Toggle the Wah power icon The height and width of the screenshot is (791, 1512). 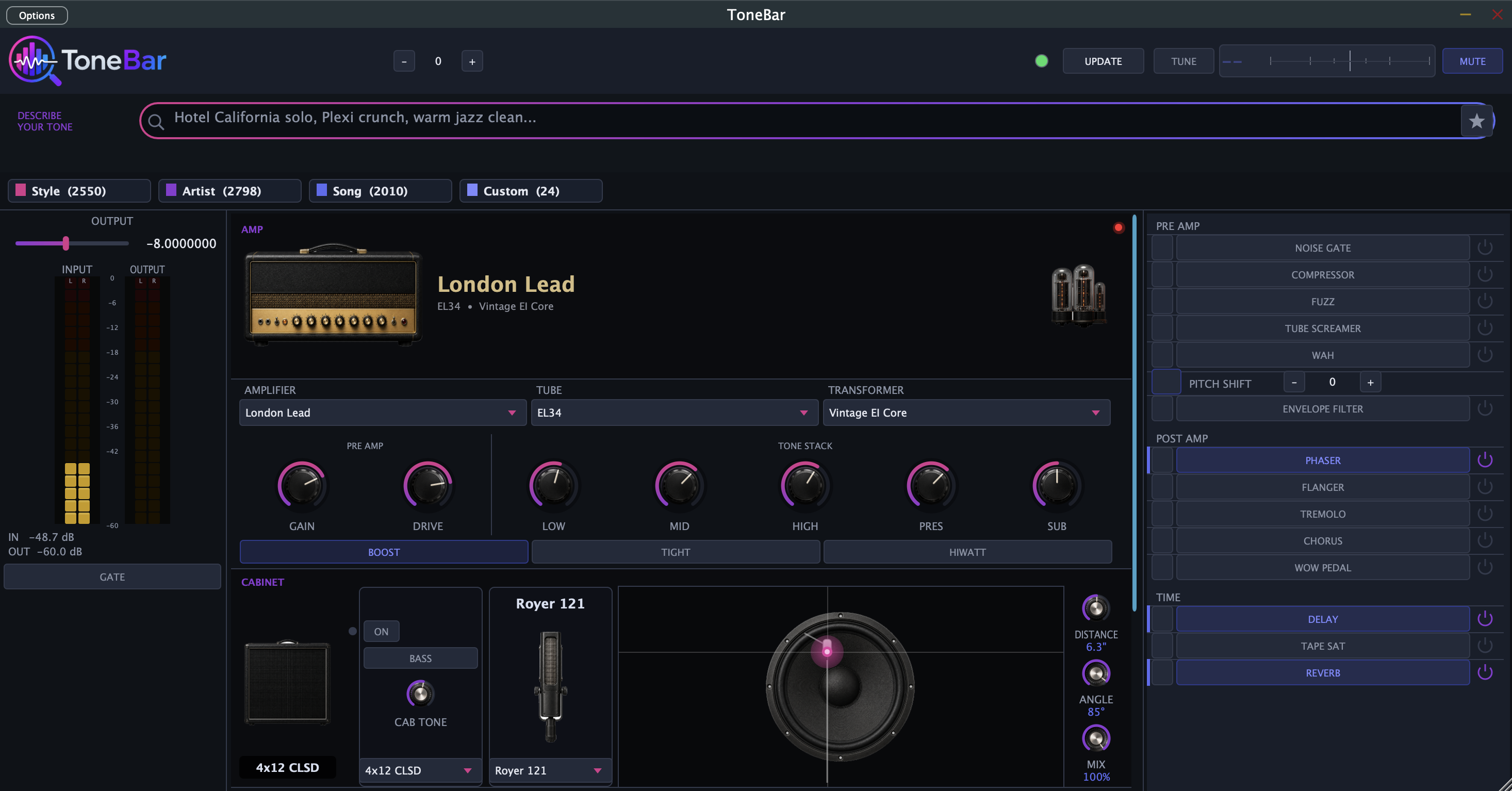(x=1485, y=354)
